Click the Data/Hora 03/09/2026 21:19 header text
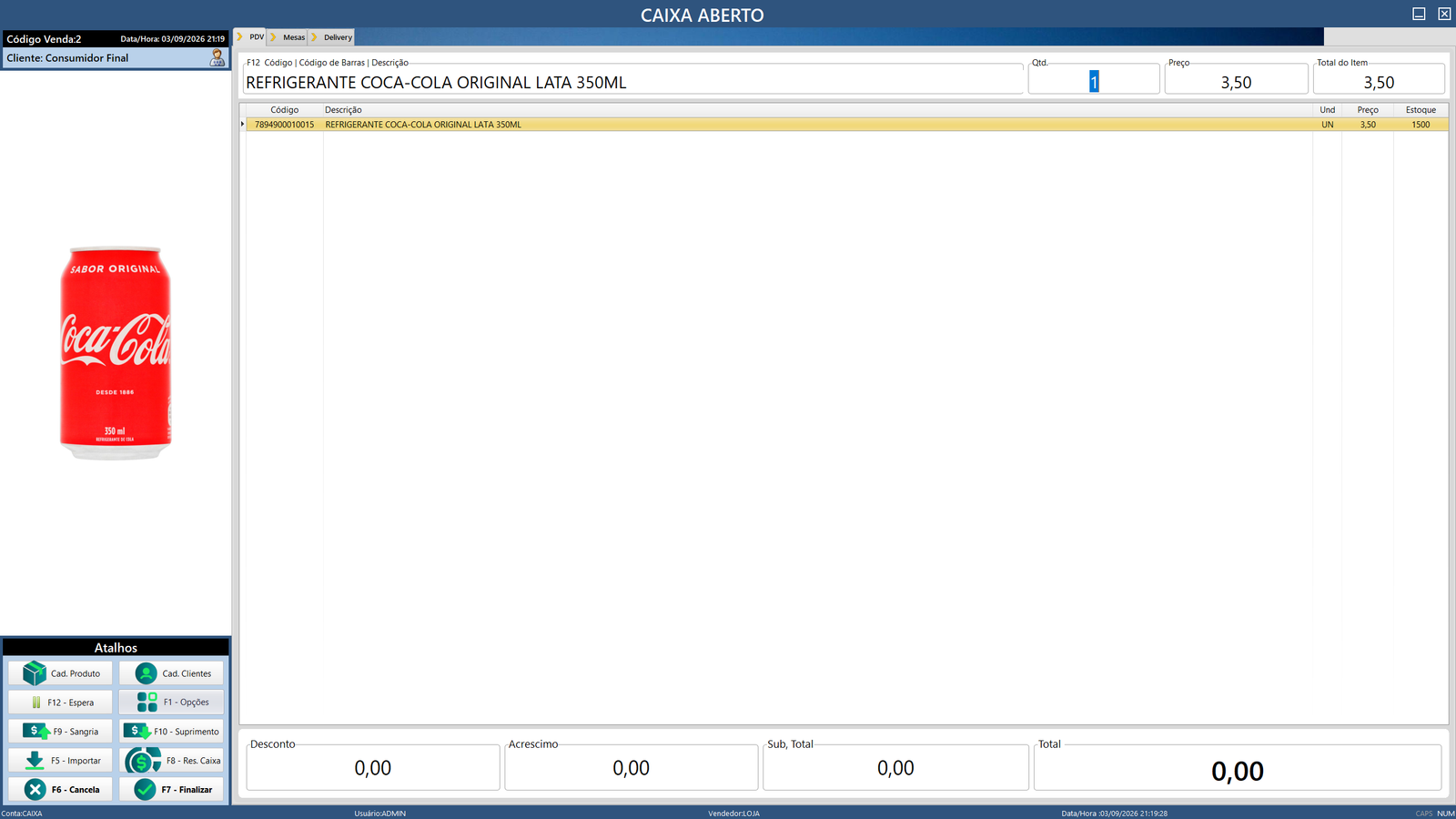Viewport: 1456px width, 819px height. [172, 39]
